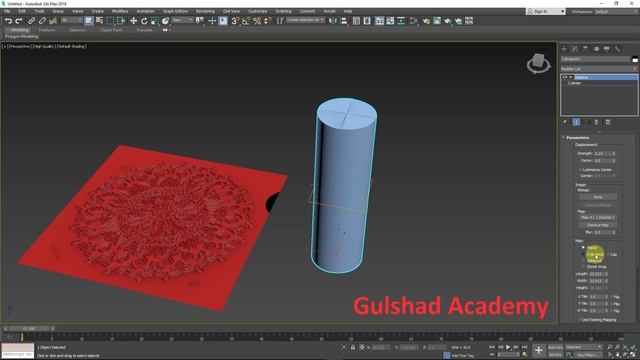Open the key filter Selected dropdown
Viewport: 640px width, 360px height.
(583, 347)
